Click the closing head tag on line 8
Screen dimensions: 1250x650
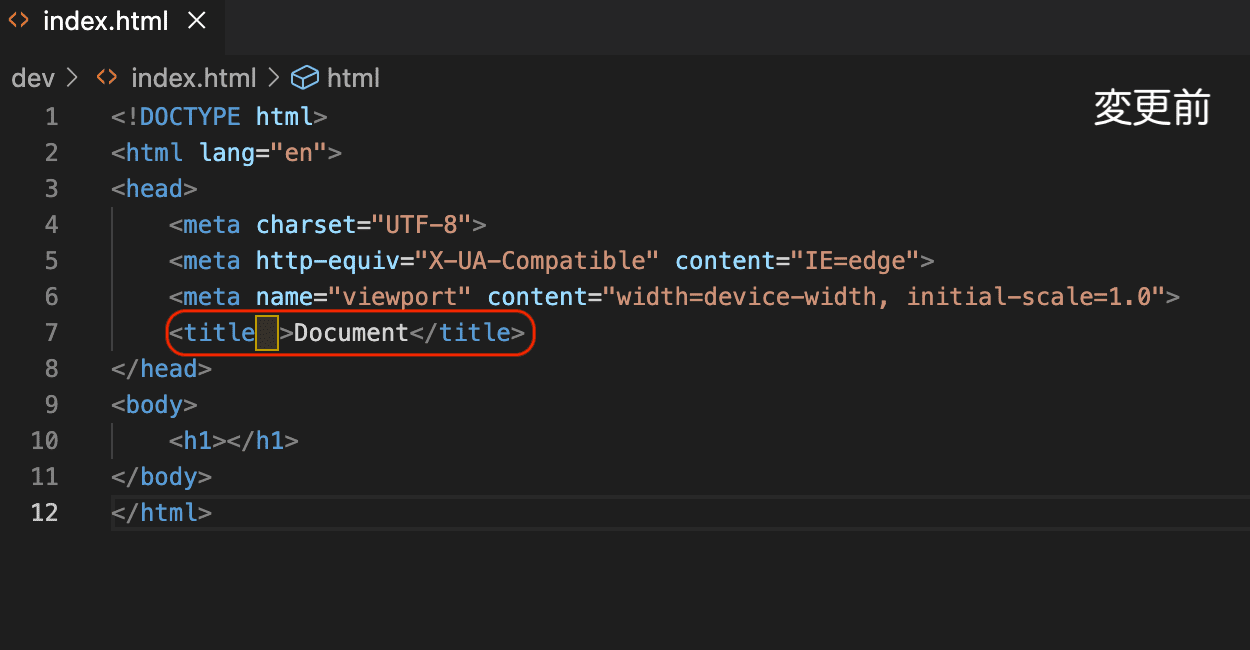(162, 369)
